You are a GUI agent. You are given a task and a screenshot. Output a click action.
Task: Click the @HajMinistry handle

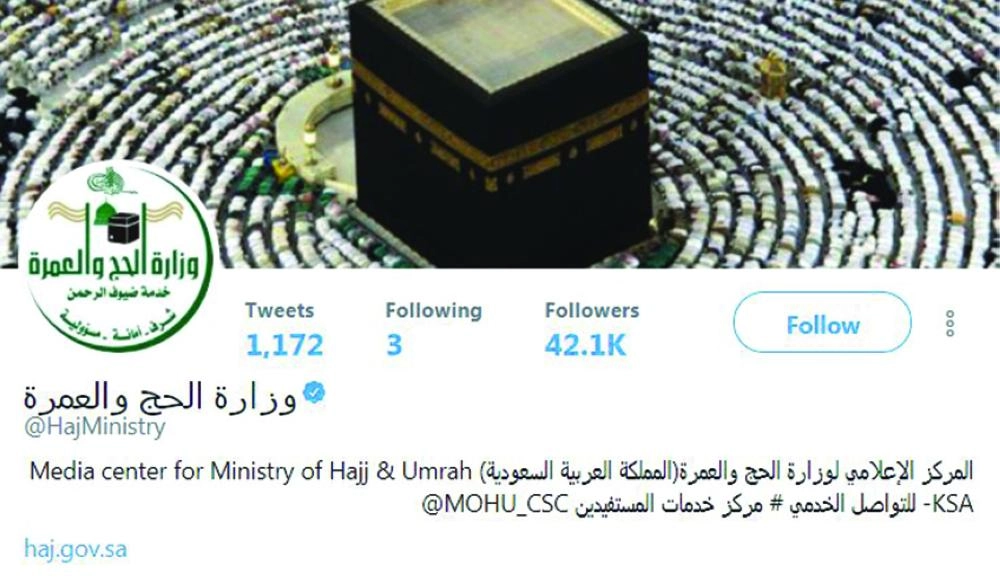pos(95,427)
